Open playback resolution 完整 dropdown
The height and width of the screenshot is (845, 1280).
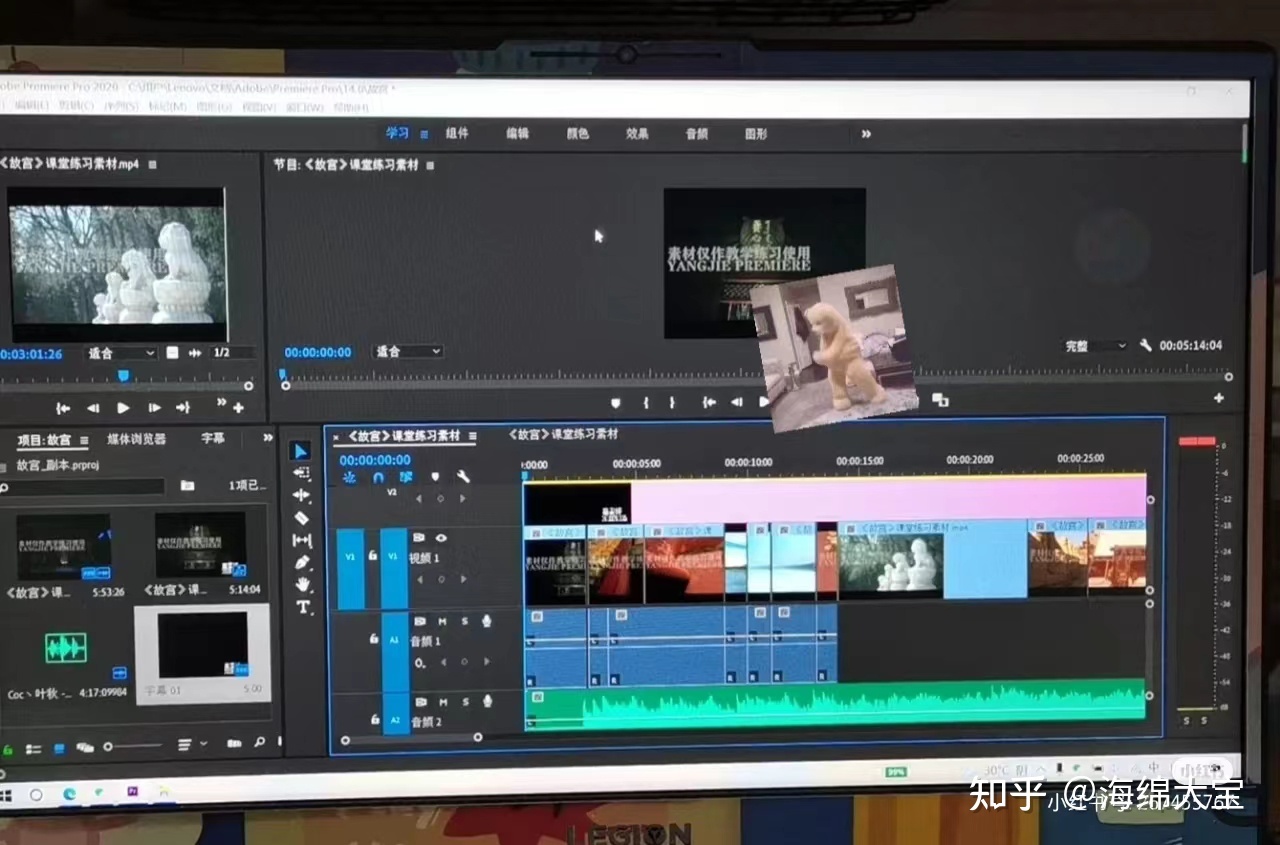coord(1095,346)
